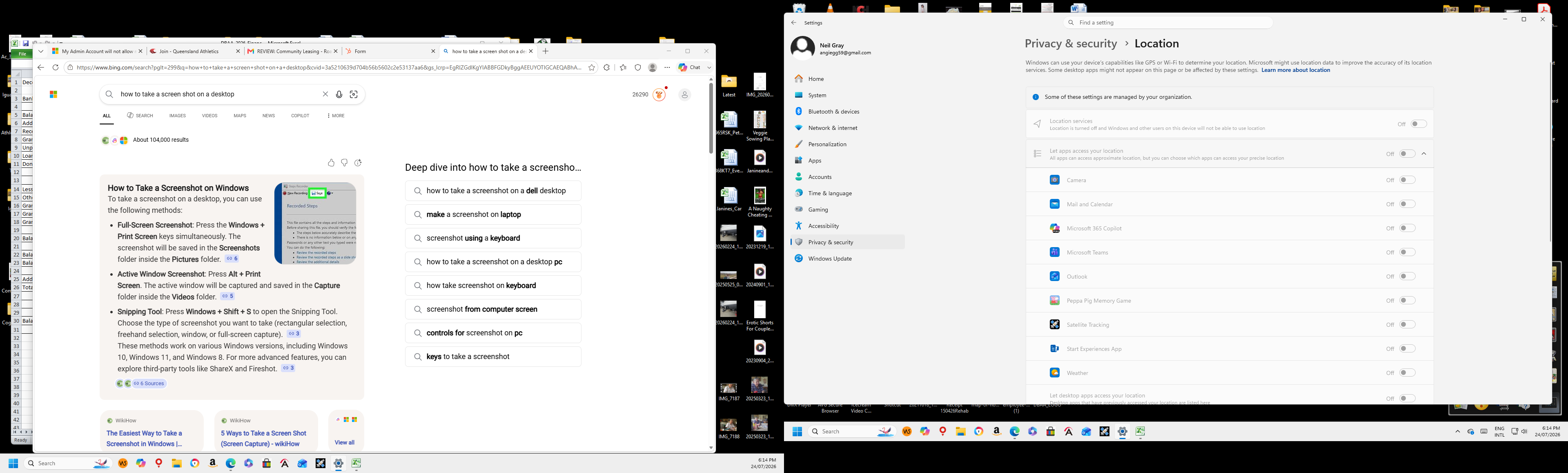Viewport: 1568px width, 473px height.
Task: Collapse the Let apps access your location chevron
Action: (1424, 154)
